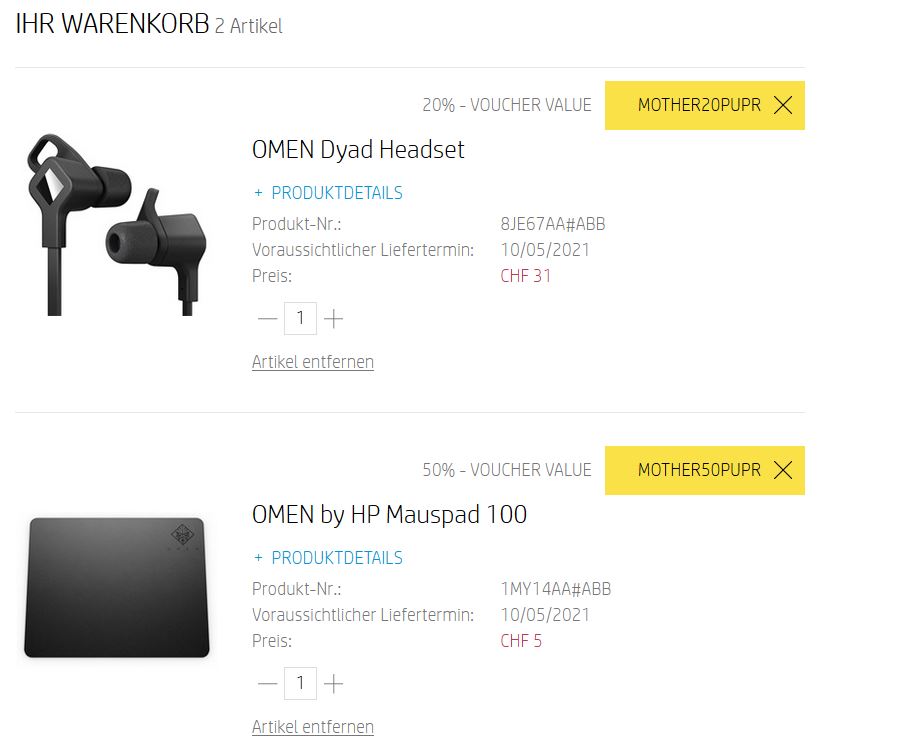
Task: Focus the Mauspad 100 quantity input field
Action: (x=300, y=683)
